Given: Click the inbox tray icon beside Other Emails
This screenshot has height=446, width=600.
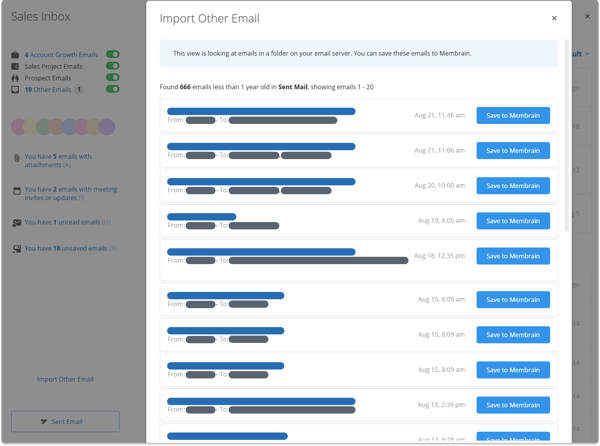Looking at the screenshot, I should pos(15,90).
